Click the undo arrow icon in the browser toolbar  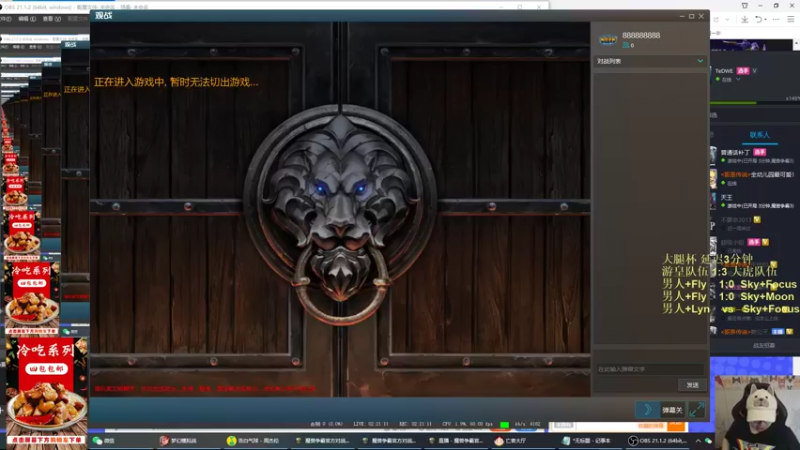759,19
